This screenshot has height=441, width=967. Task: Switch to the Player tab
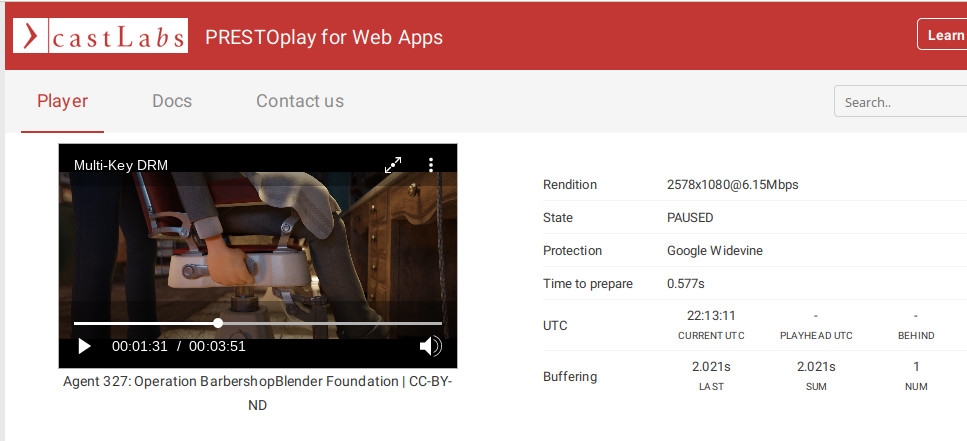point(62,101)
